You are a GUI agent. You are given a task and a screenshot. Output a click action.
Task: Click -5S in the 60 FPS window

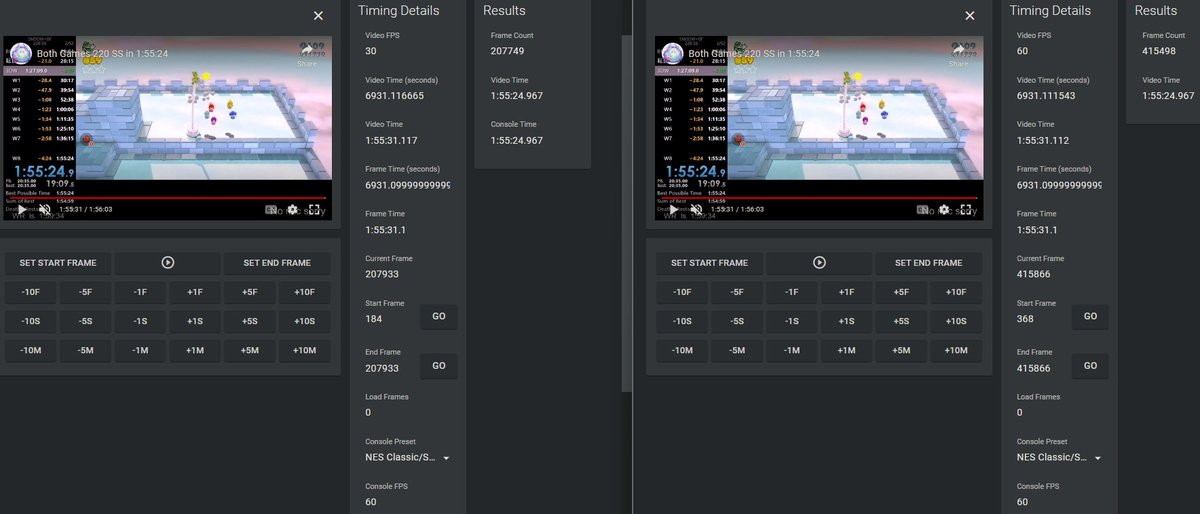(736, 321)
